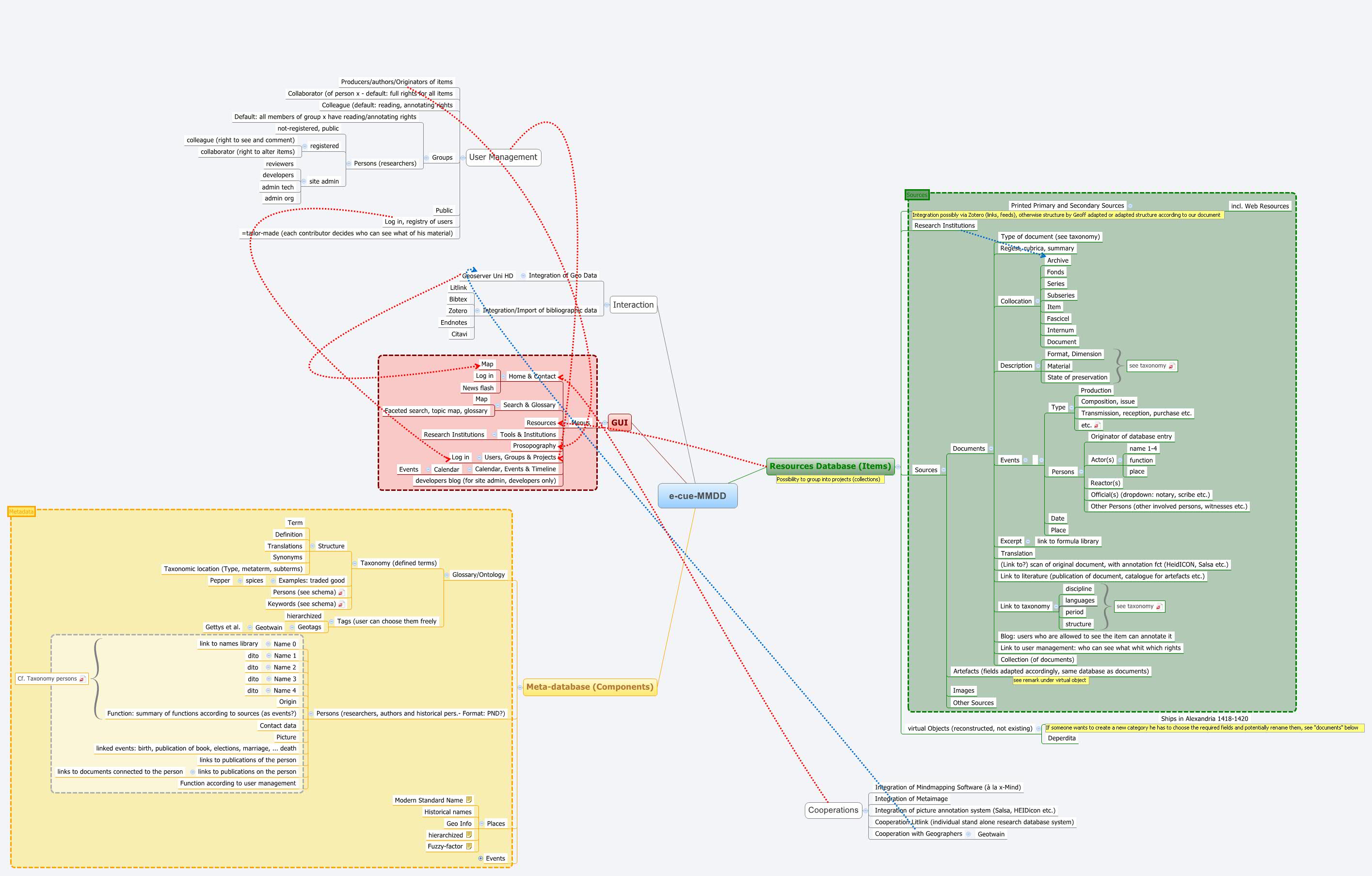Screen dimensions: 1372x876
Task: Open PDF attachment on Persons (see schema)
Action: click(341, 593)
